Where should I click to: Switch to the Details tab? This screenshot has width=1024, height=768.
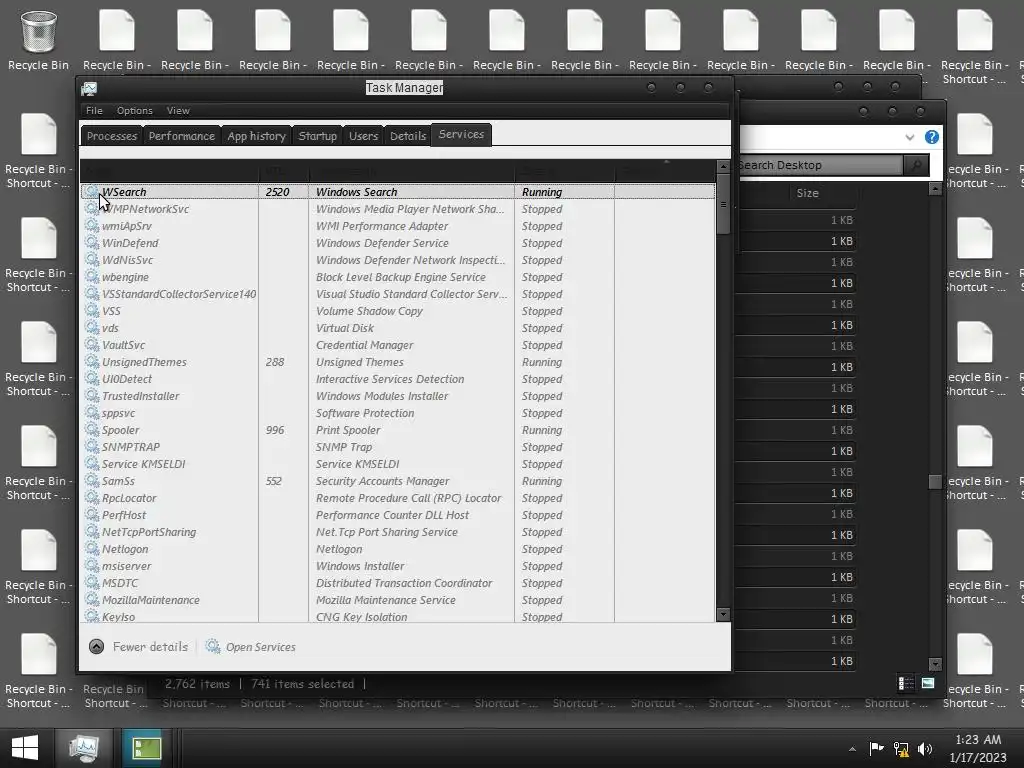point(408,136)
